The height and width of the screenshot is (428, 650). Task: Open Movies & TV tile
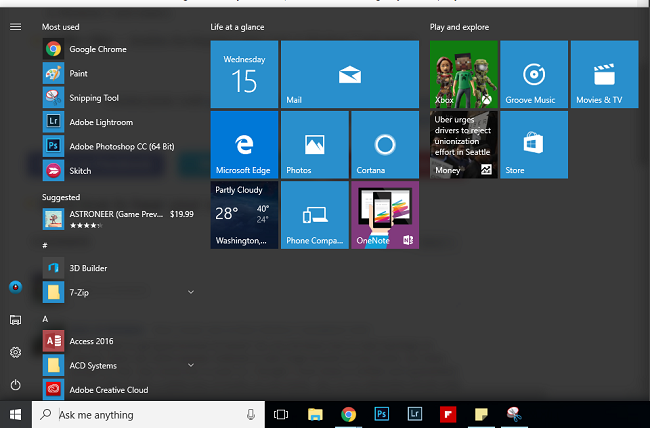coord(604,74)
